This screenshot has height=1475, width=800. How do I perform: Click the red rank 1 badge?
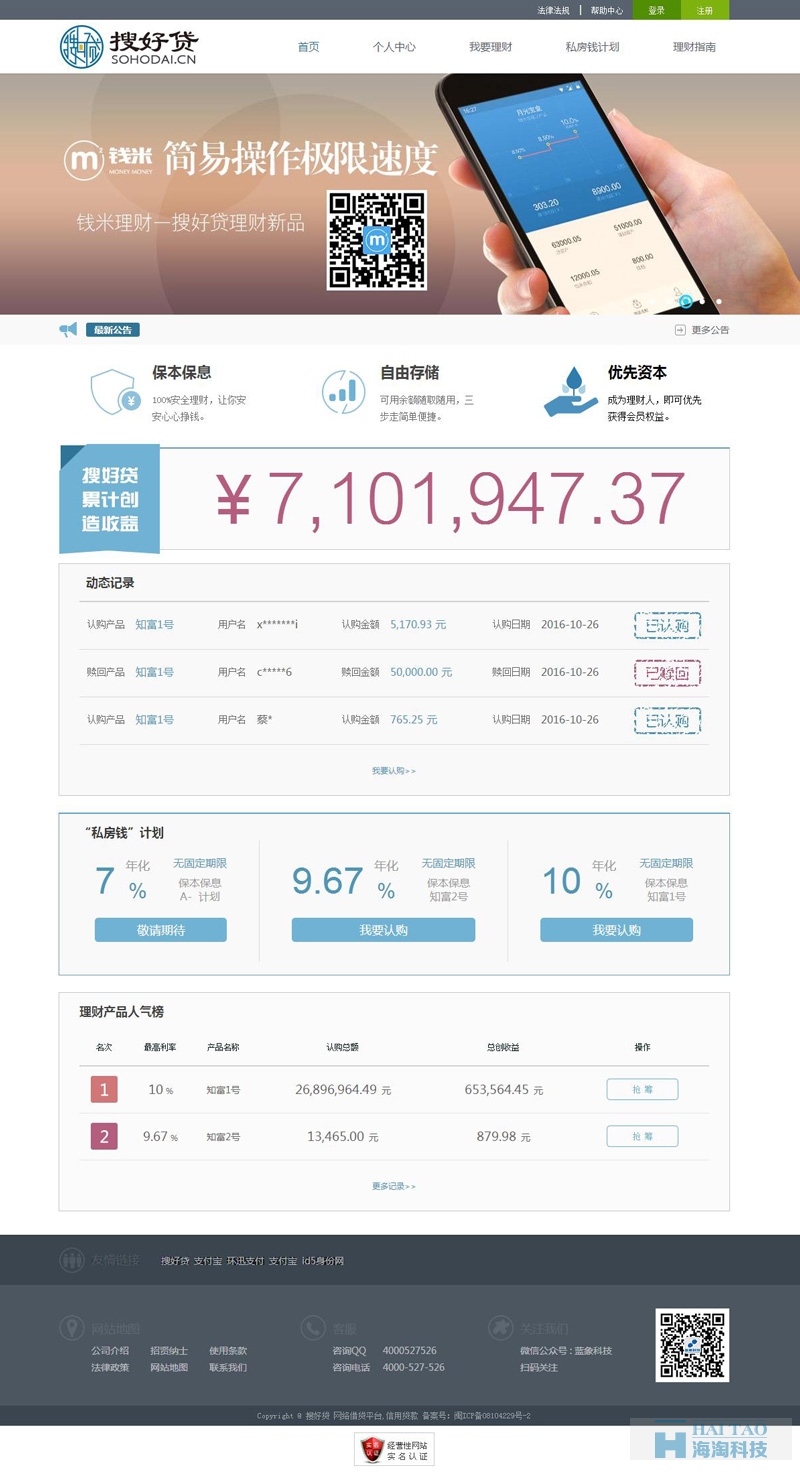104,1089
